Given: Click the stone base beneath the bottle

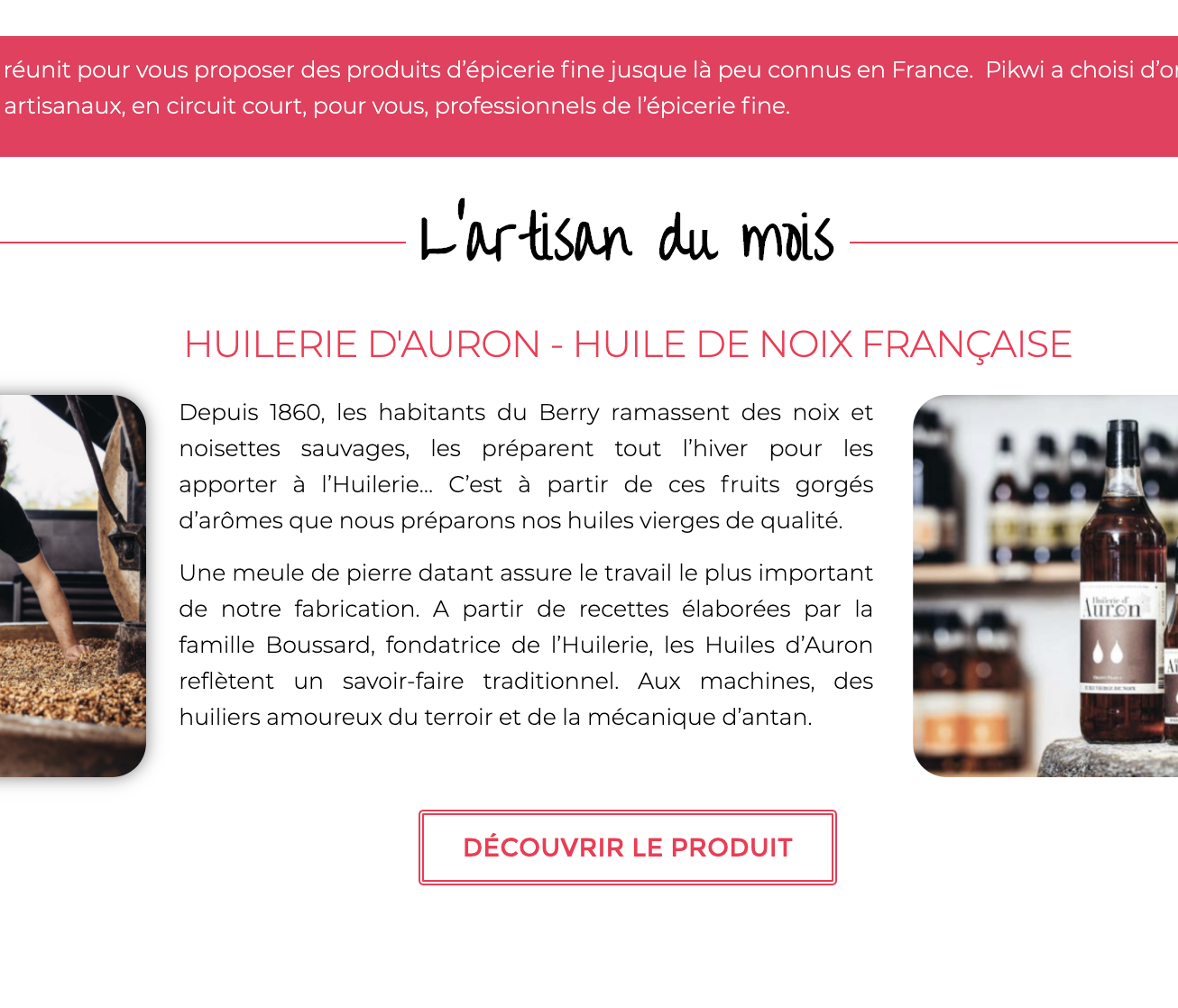Looking at the screenshot, I should (x=1109, y=759).
